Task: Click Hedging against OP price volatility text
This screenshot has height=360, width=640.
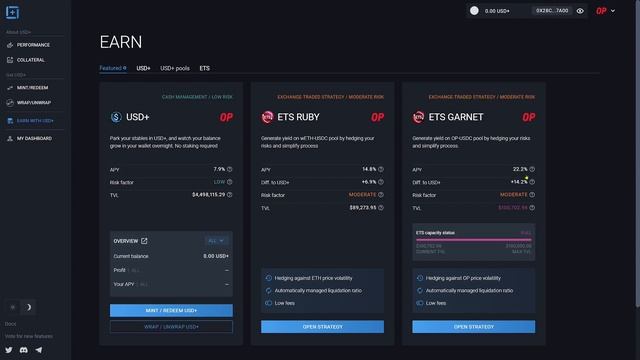Action: 463,278
